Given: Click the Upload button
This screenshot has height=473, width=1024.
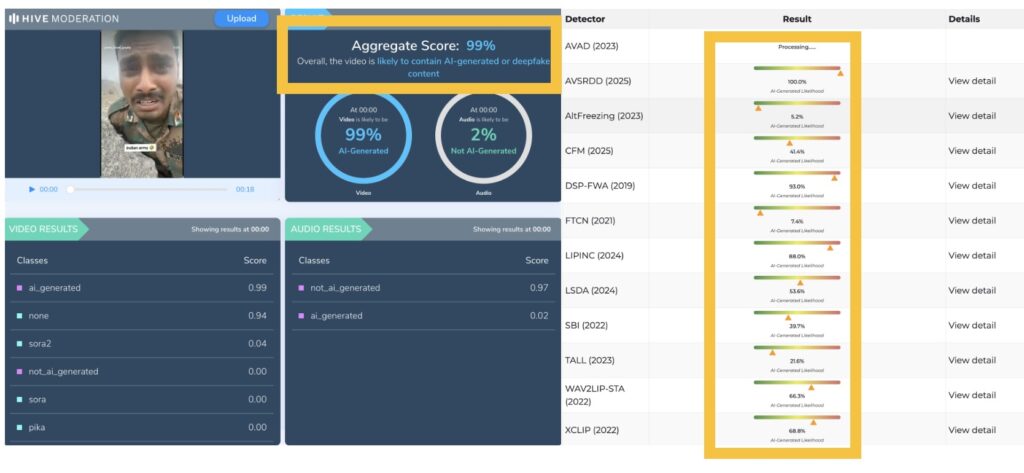Looking at the screenshot, I should click(241, 18).
